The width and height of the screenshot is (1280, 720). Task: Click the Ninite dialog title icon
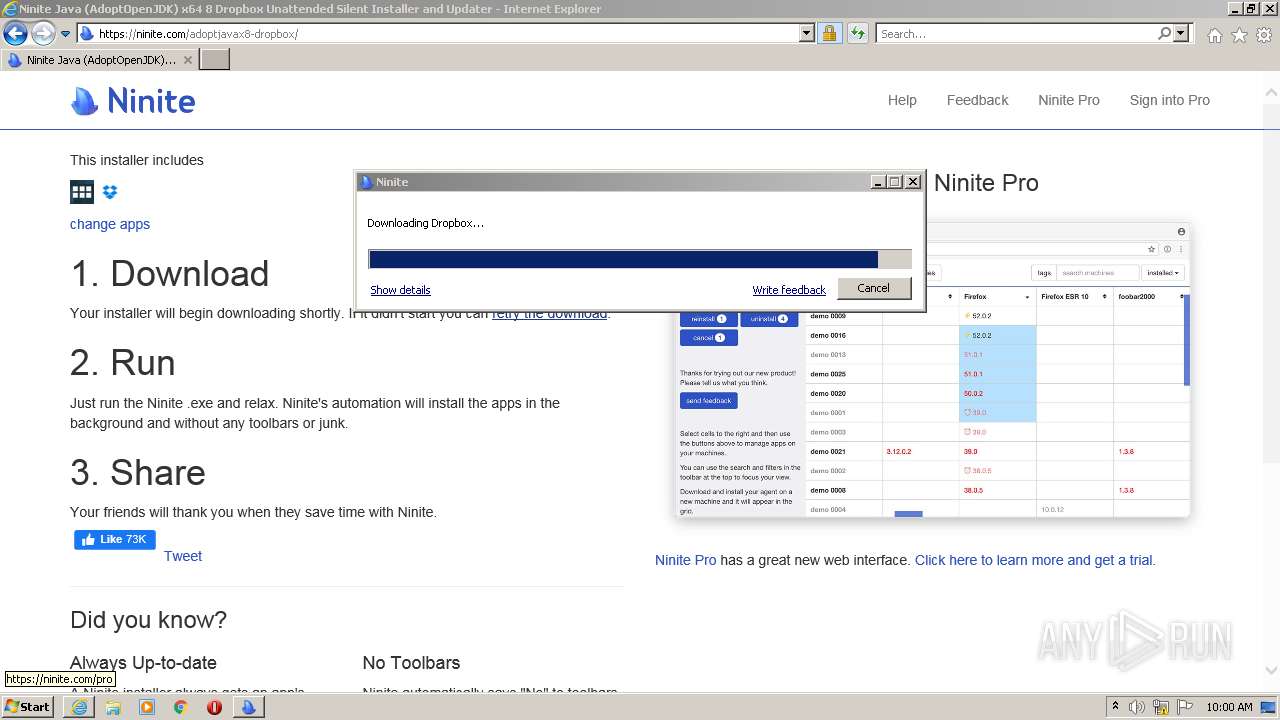[366, 182]
